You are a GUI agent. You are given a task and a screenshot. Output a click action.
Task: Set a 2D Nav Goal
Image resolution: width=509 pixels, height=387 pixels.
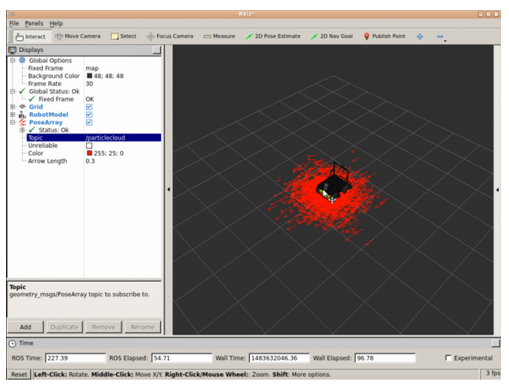tap(331, 36)
